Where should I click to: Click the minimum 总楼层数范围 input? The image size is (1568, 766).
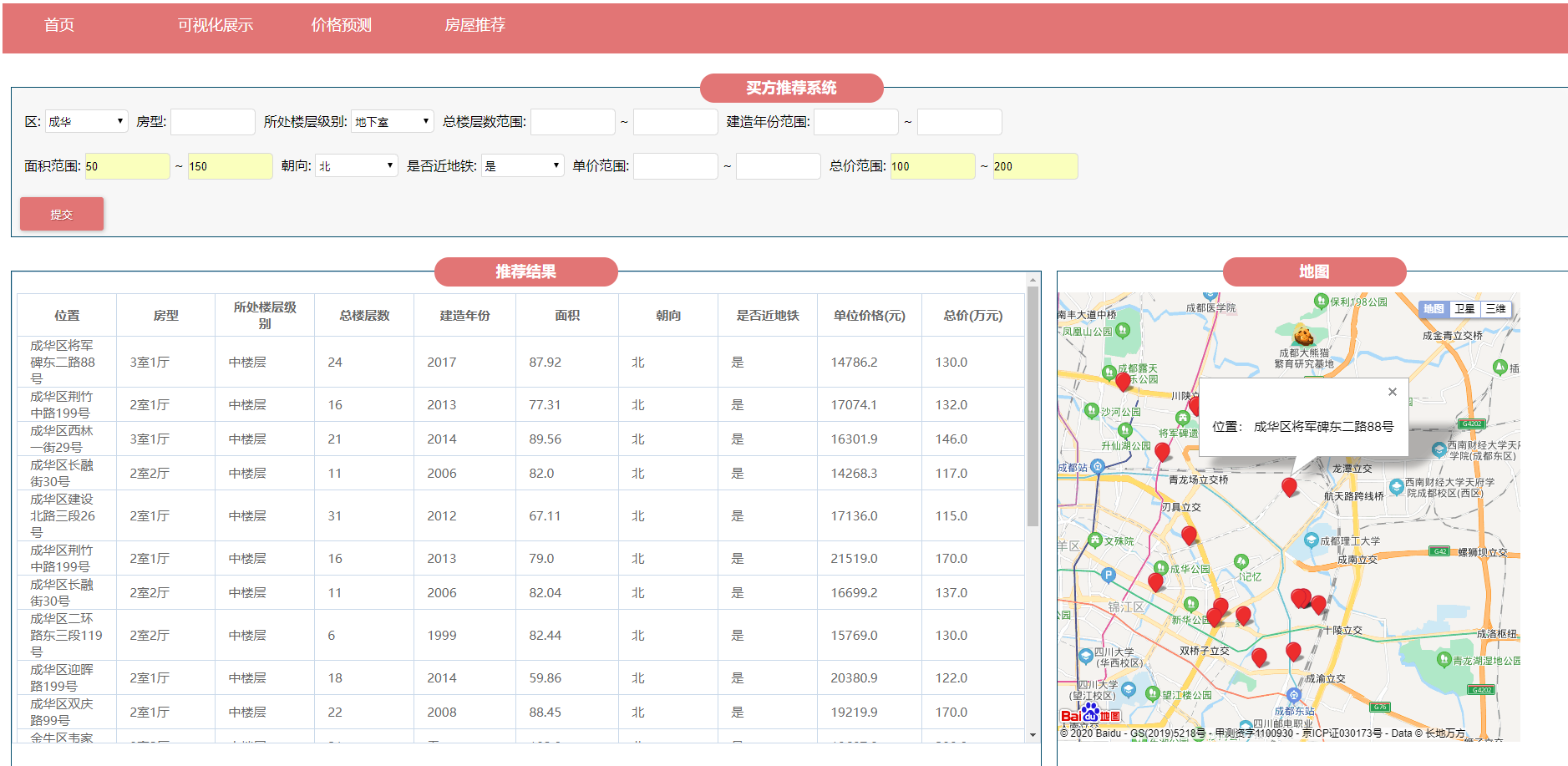click(x=573, y=121)
